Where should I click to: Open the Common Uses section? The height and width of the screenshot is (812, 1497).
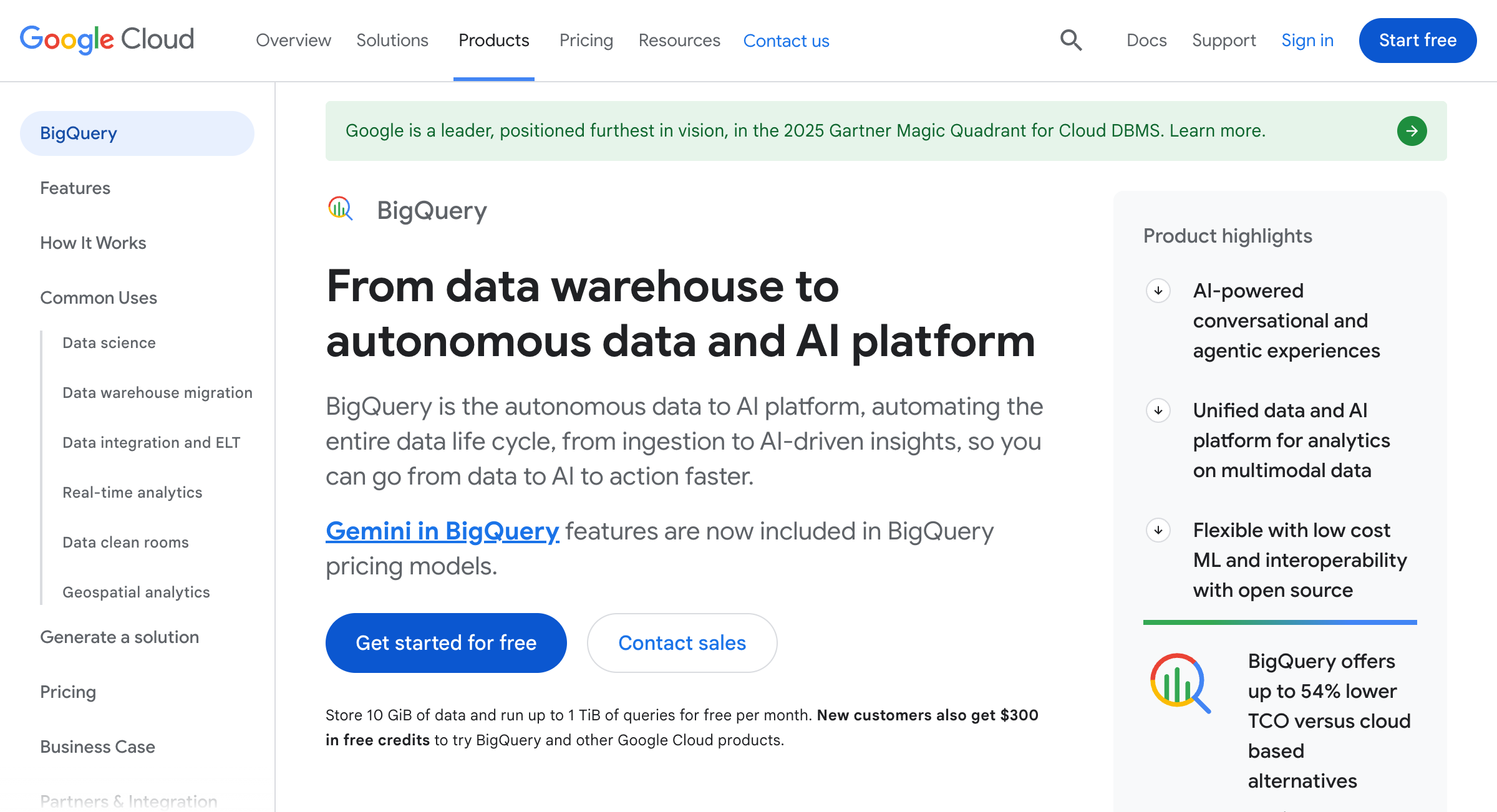coord(98,297)
